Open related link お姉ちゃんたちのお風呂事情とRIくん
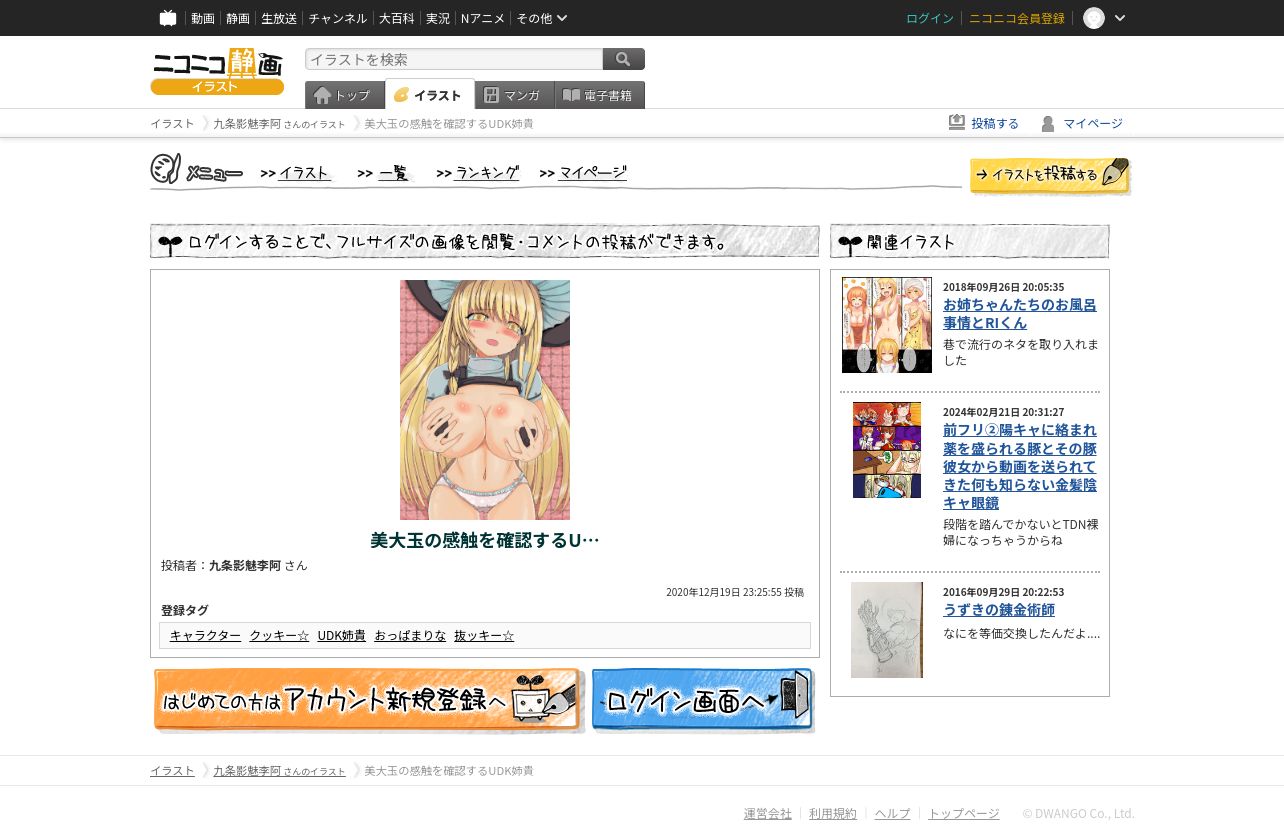Screen dimensions: 1284x840 pos(1020,314)
